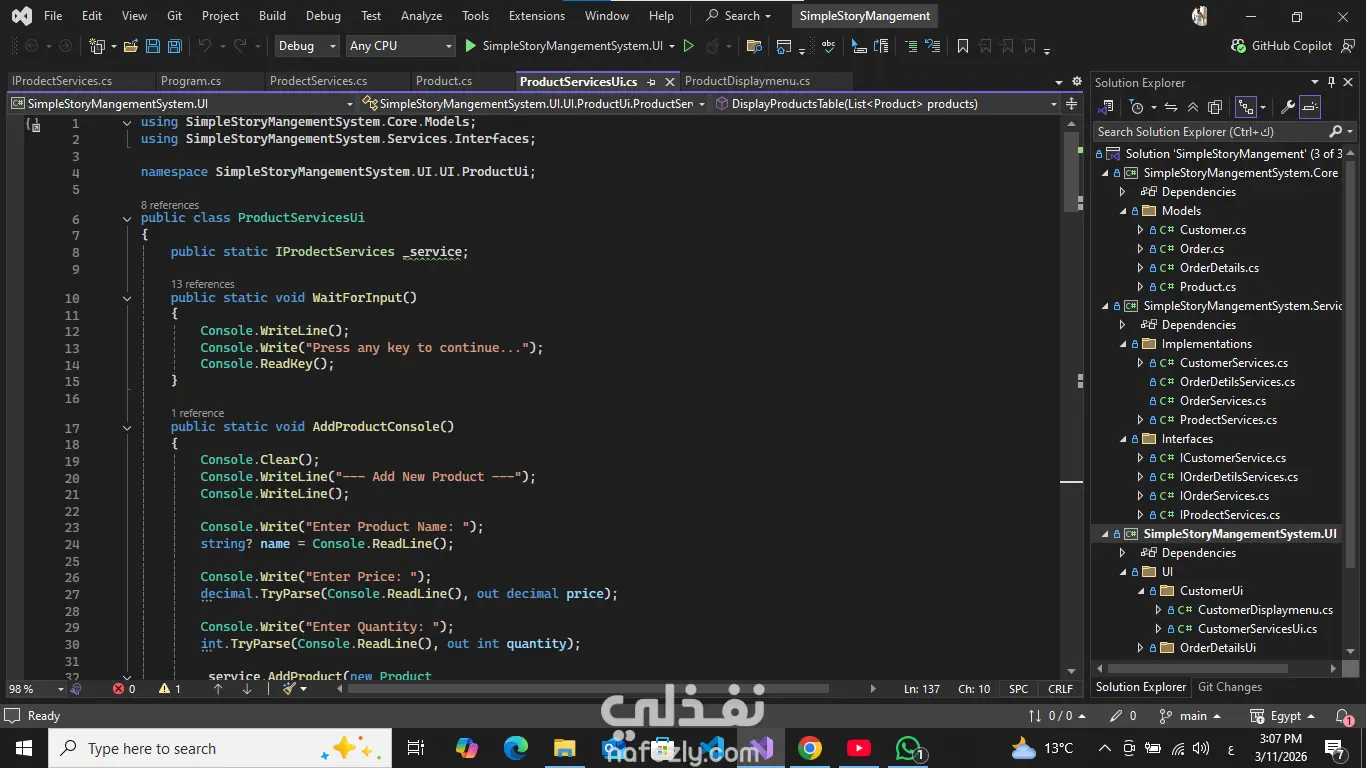Open Google Chrome from the taskbar
This screenshot has height=768, width=1366.
[x=810, y=748]
